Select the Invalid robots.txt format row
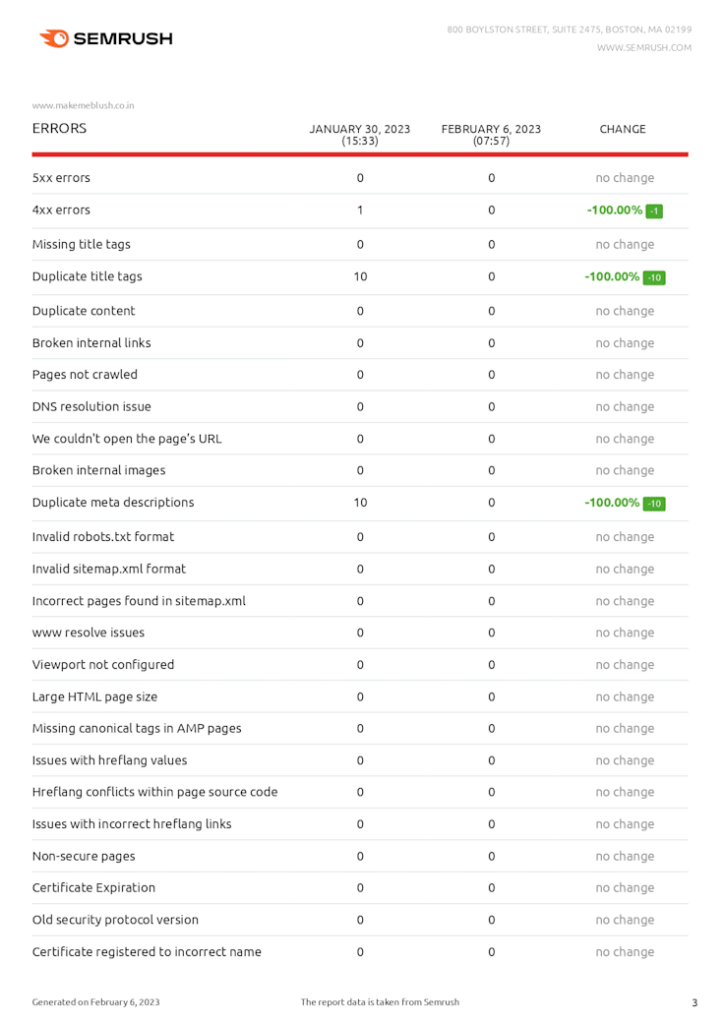The image size is (724, 1024). click(x=360, y=537)
